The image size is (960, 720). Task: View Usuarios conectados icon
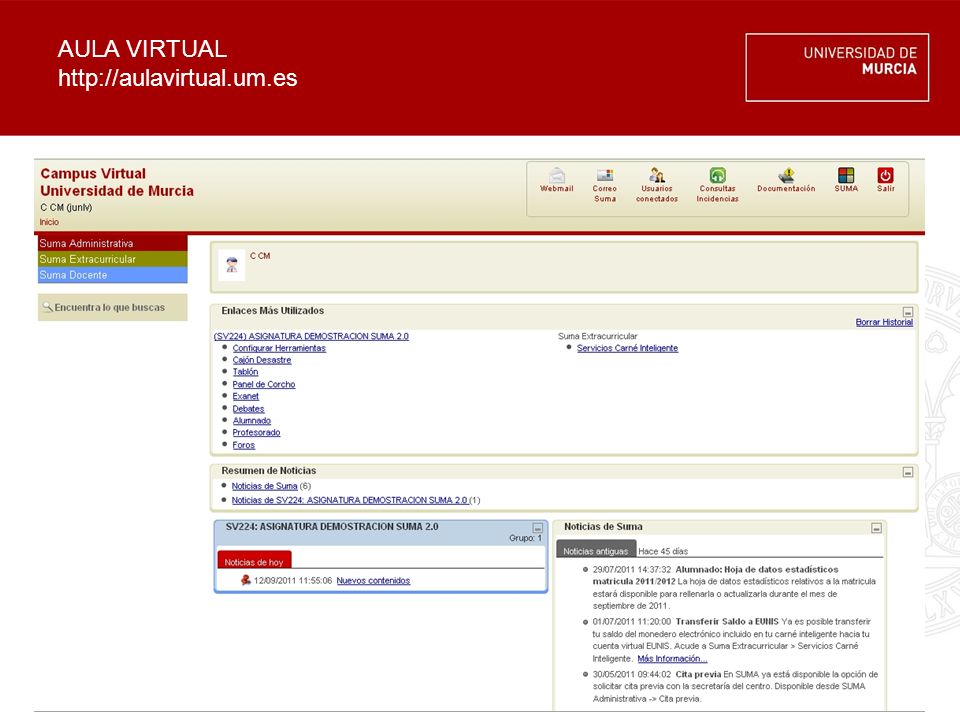(x=657, y=175)
